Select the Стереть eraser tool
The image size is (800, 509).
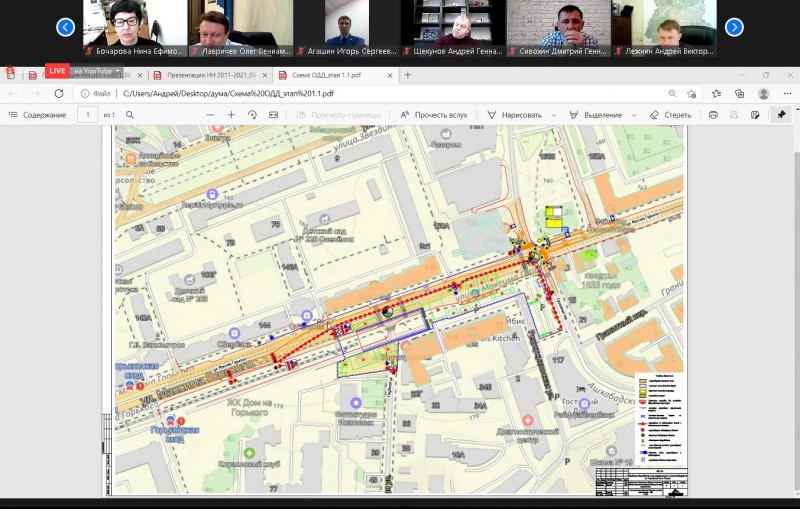point(670,115)
